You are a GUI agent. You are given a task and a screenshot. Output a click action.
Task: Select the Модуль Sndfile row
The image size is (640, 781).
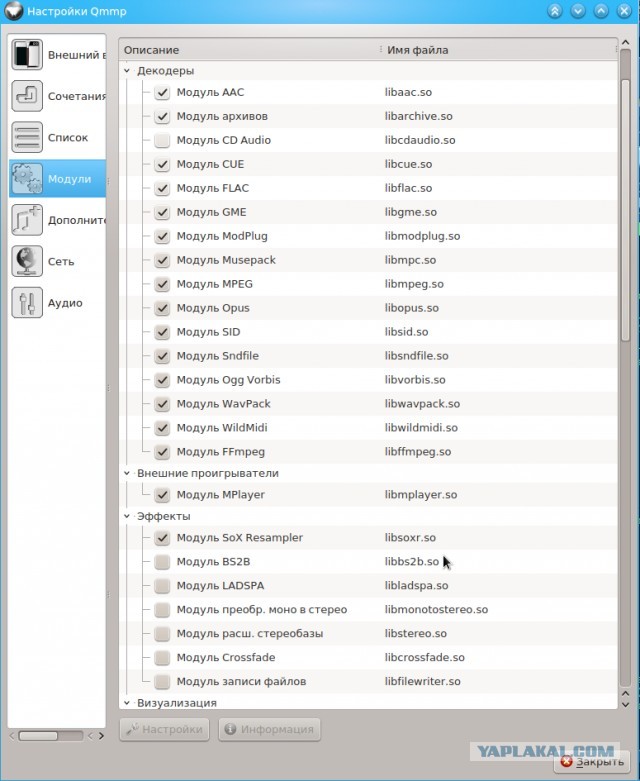coord(369,356)
